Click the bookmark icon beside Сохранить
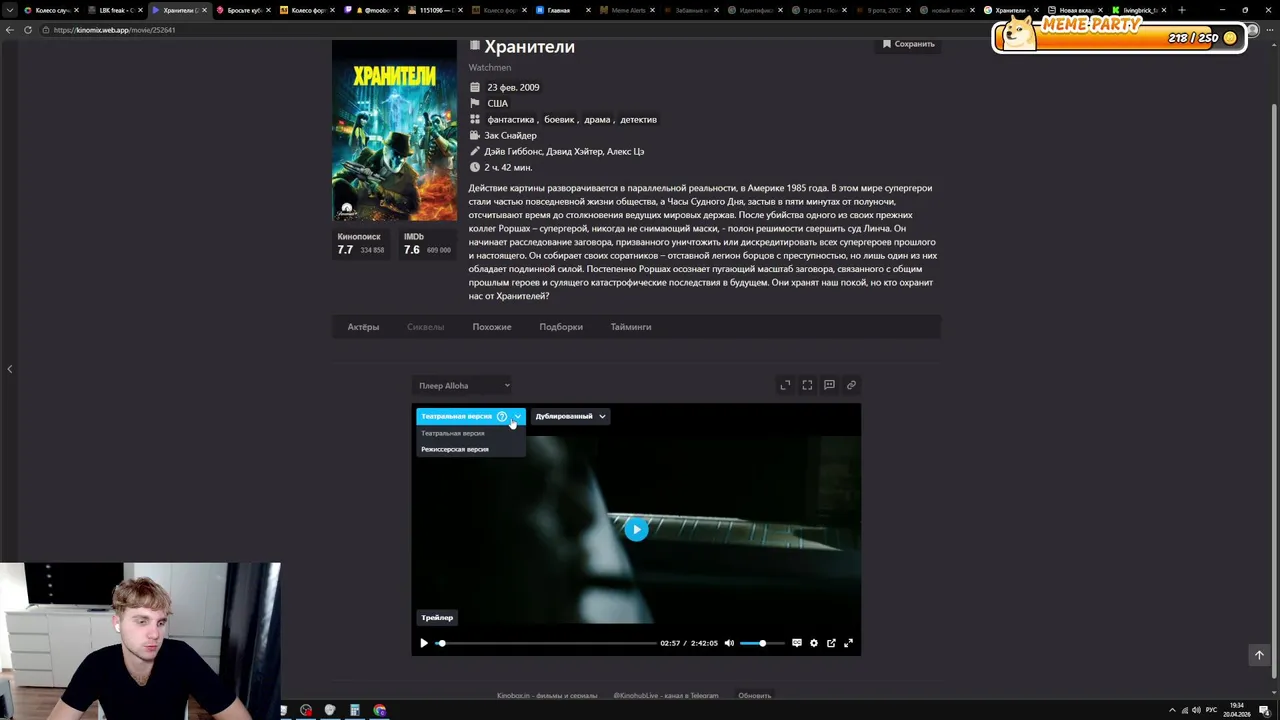The width and height of the screenshot is (1280, 720). point(886,44)
